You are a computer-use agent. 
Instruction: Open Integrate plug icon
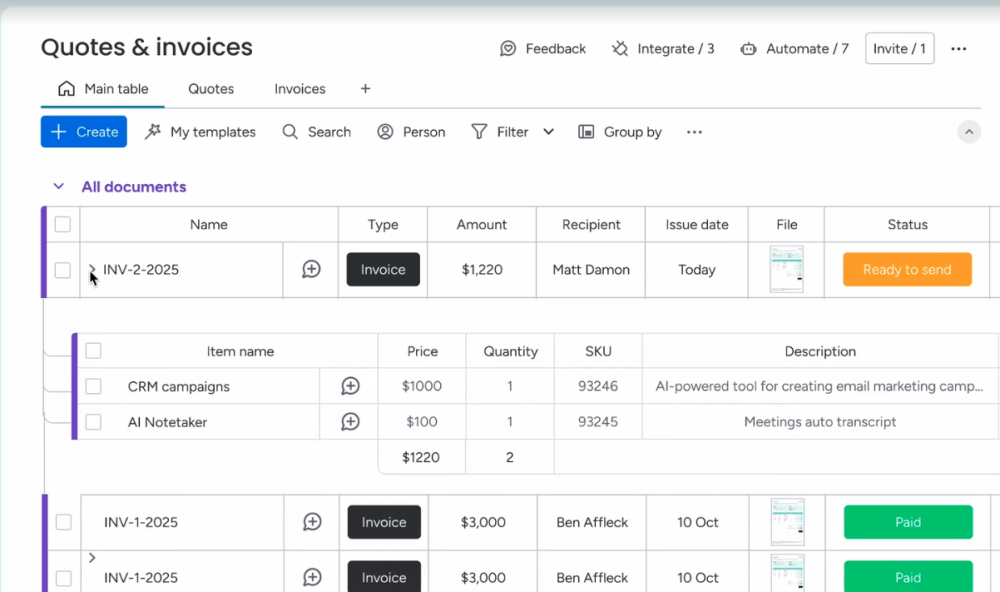click(621, 49)
